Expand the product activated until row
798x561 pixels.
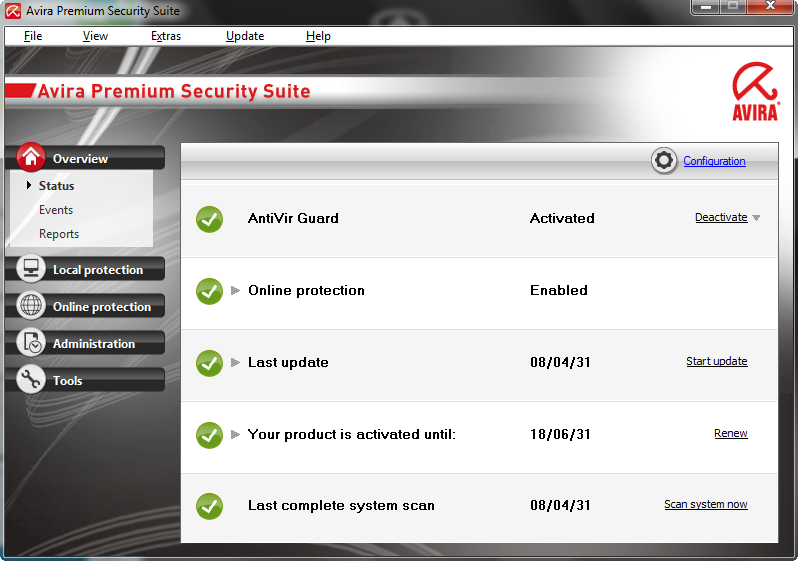(x=235, y=434)
